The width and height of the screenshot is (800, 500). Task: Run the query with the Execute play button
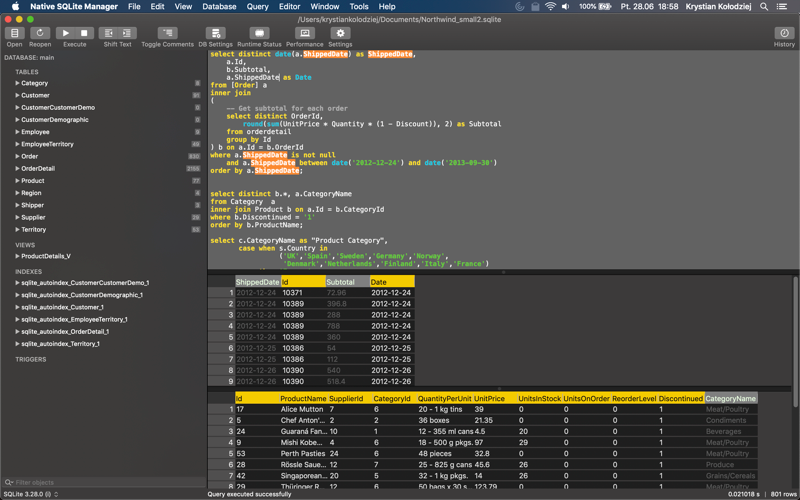[x=66, y=33]
